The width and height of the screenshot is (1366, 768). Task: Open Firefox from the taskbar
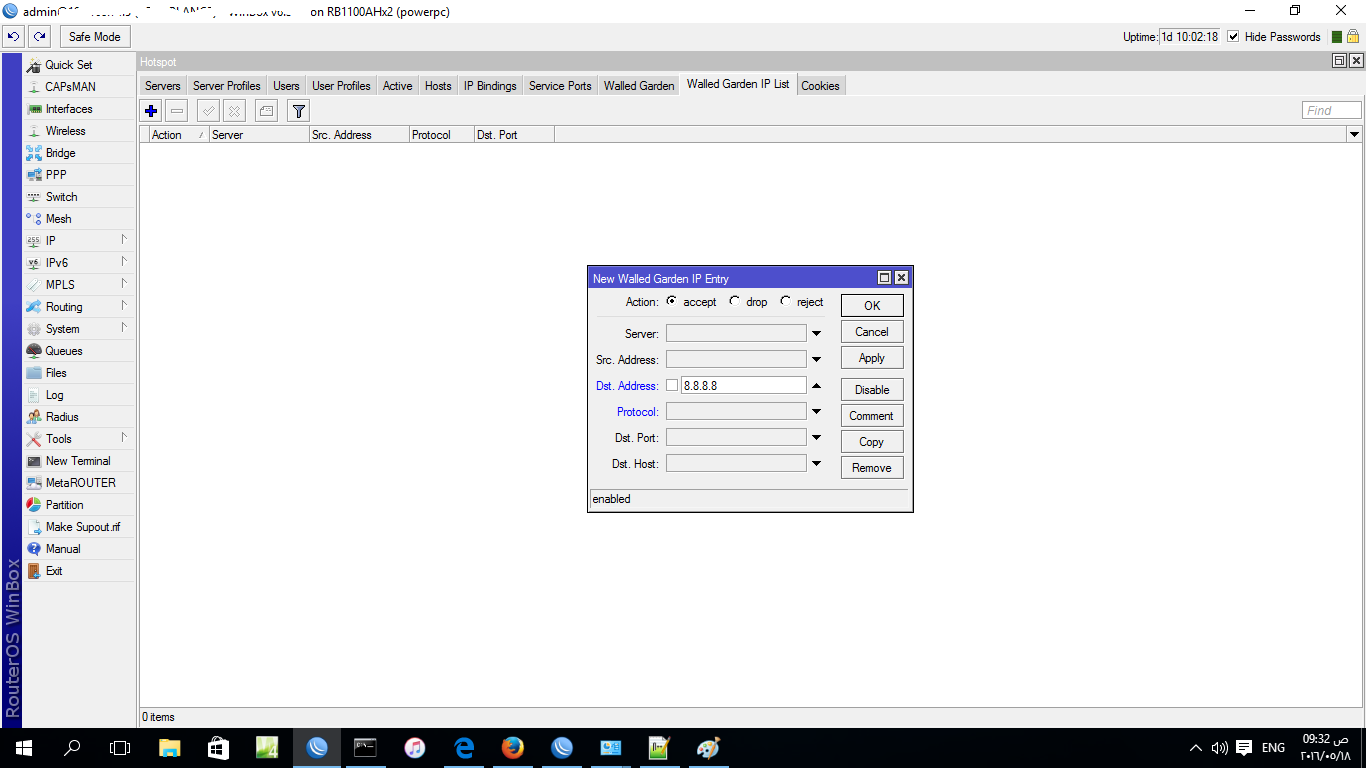coord(513,748)
